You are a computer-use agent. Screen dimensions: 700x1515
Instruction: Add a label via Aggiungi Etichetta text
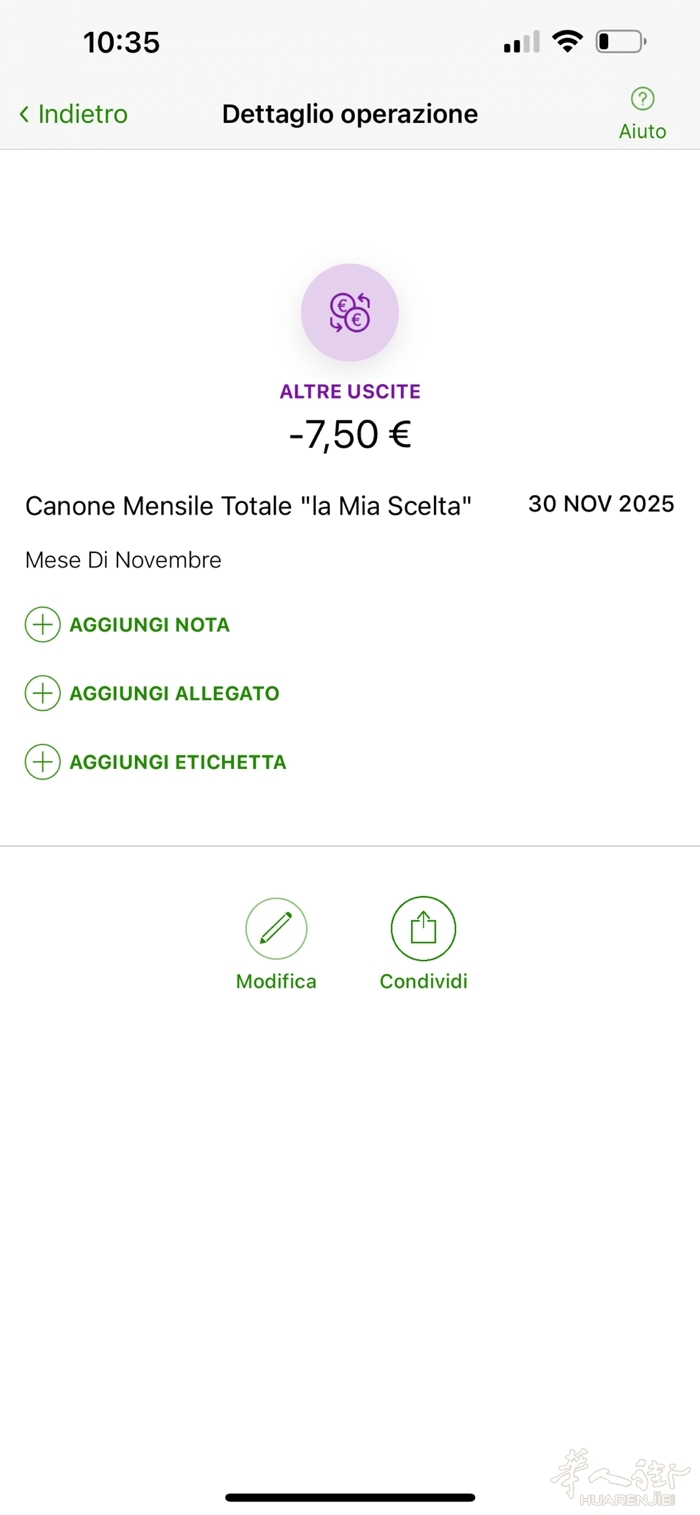point(178,762)
